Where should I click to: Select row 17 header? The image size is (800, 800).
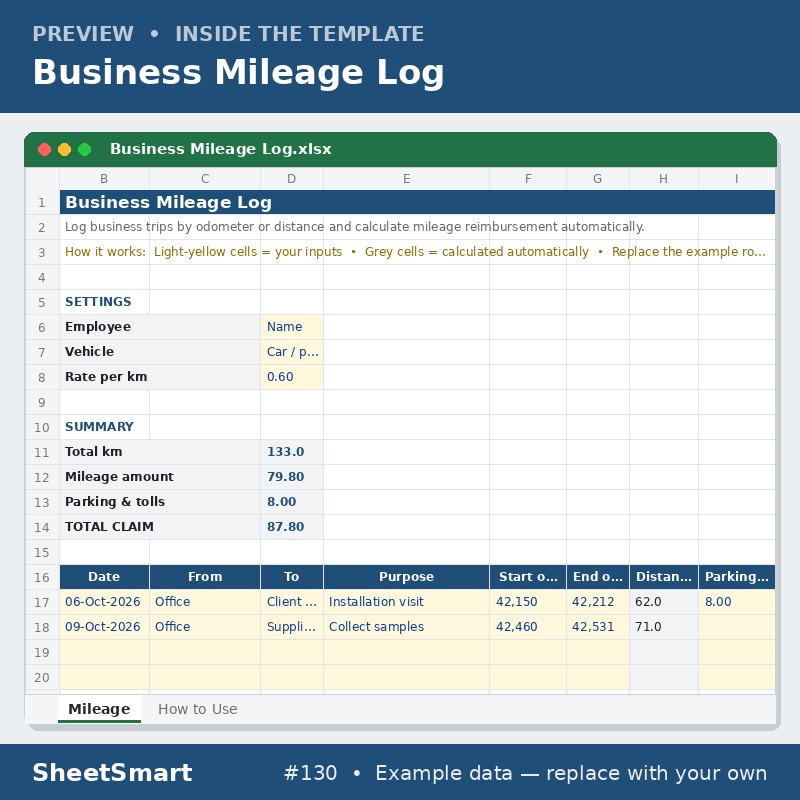42,602
